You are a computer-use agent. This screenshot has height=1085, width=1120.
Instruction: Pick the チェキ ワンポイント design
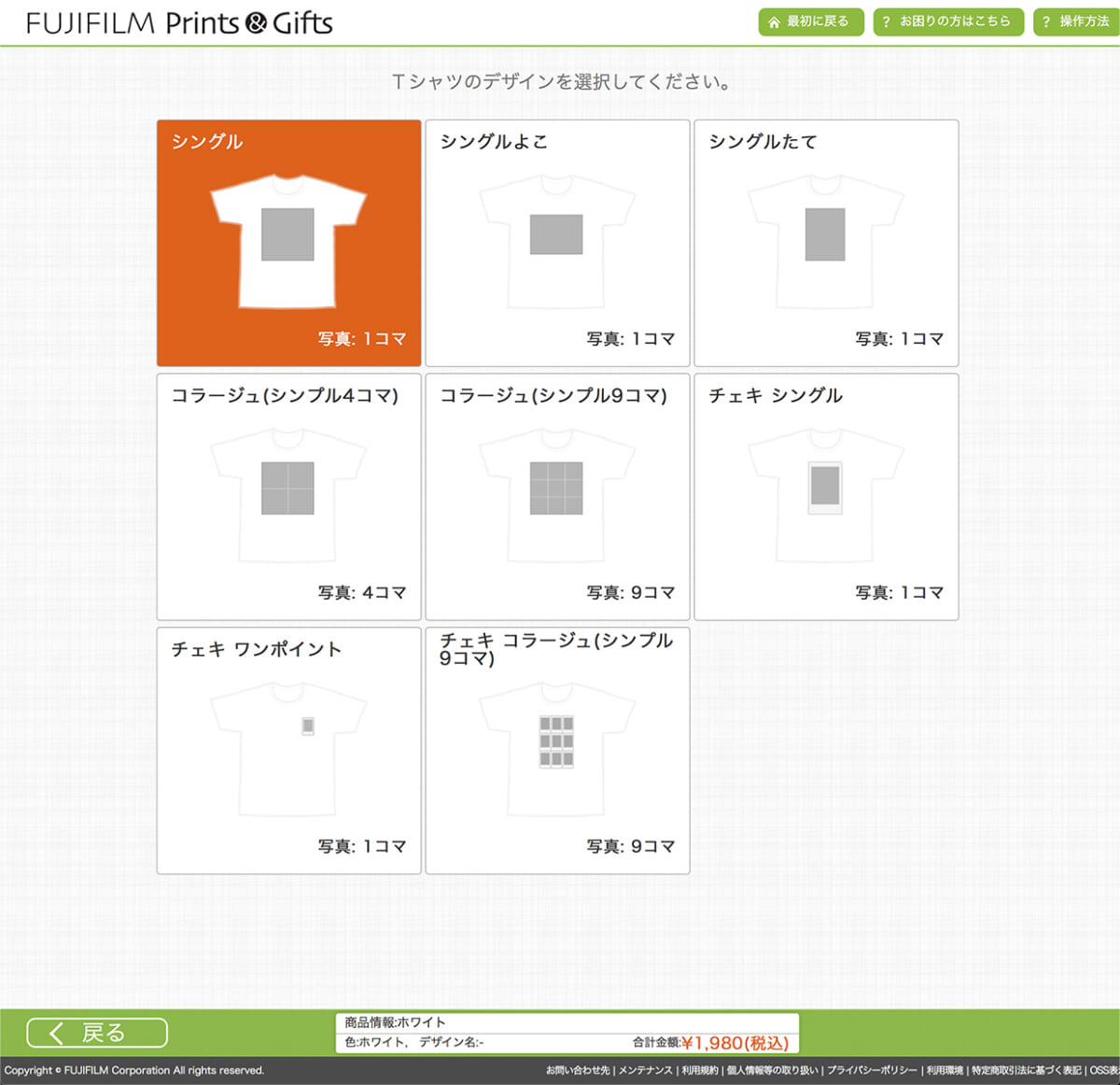288,751
